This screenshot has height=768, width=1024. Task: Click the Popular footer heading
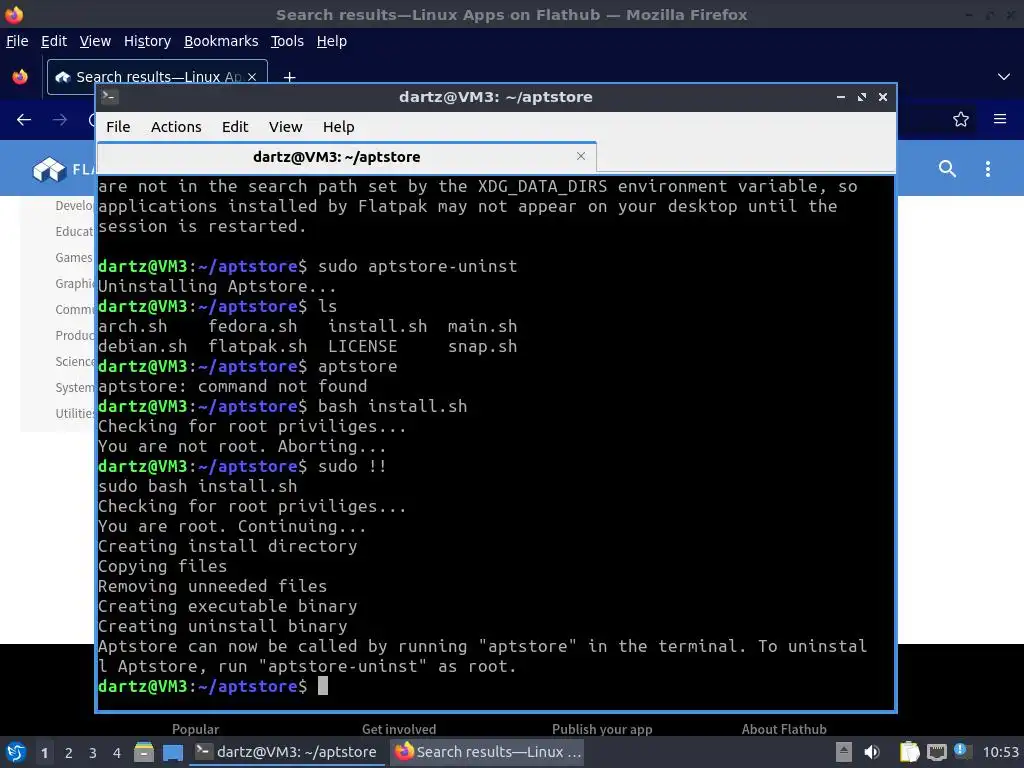195,729
